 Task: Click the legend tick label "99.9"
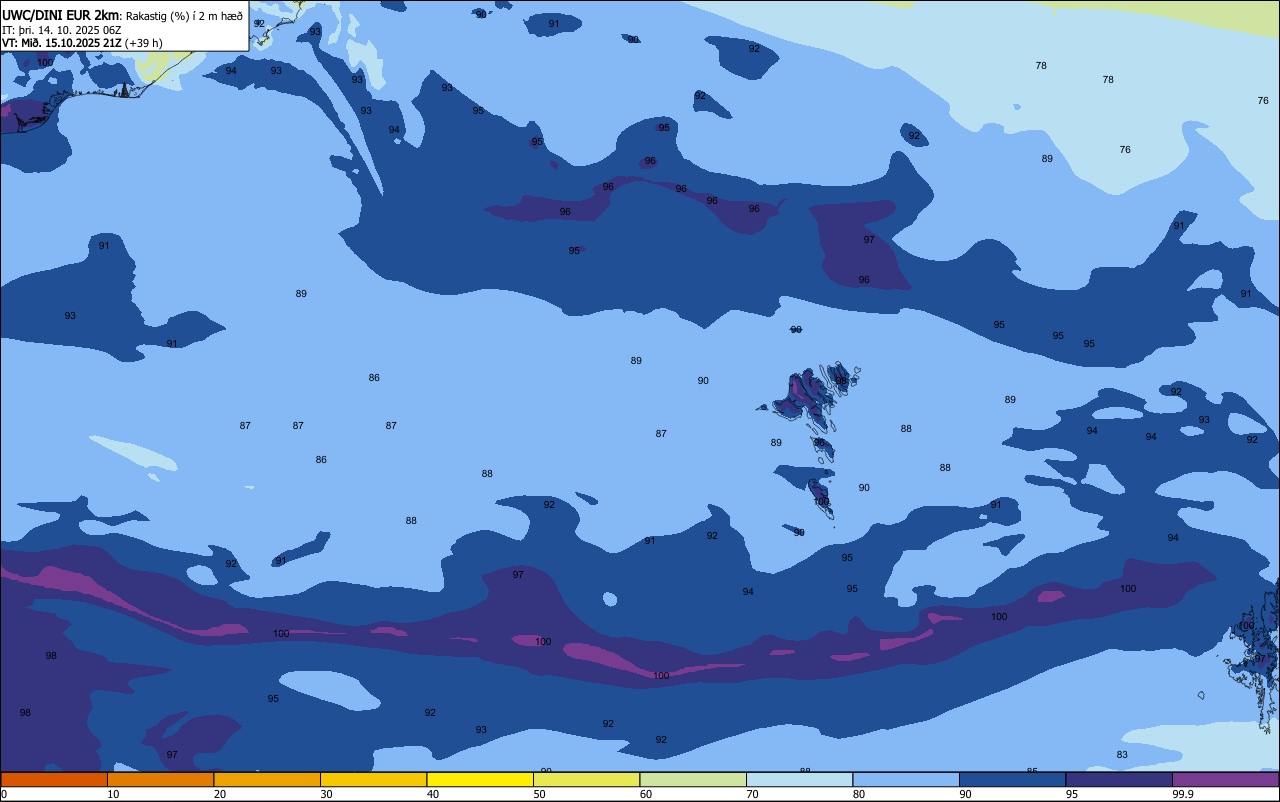click(x=1183, y=794)
